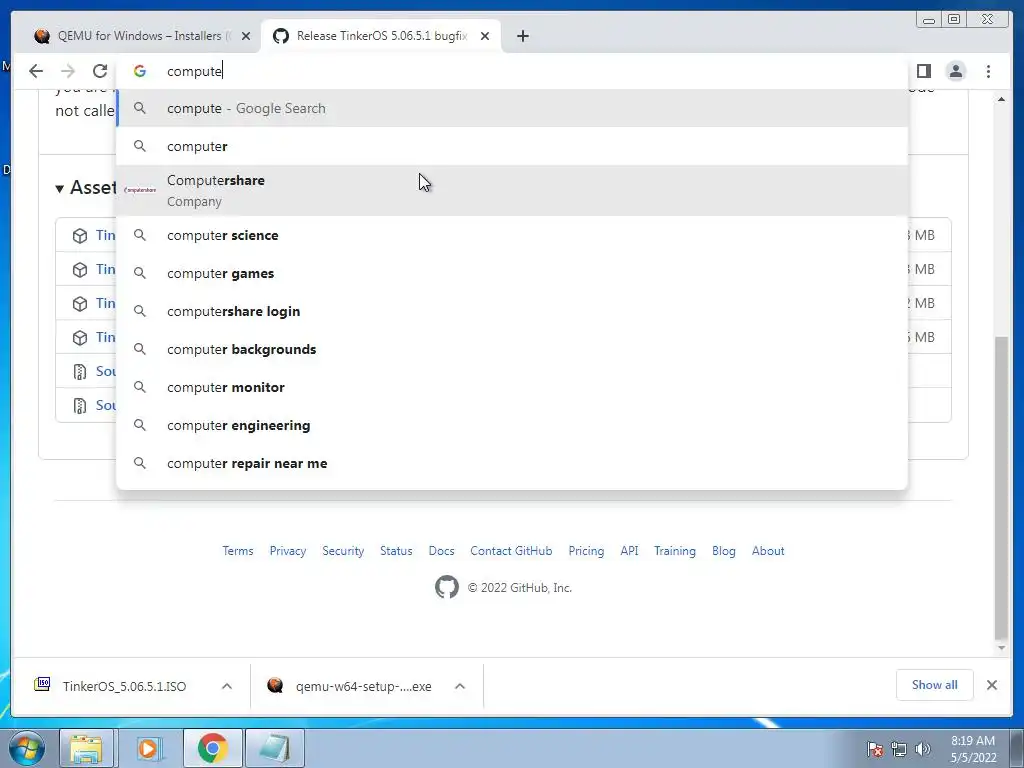Reload the page with the refresh icon
The image size is (1024, 768).
pyautogui.click(x=100, y=71)
